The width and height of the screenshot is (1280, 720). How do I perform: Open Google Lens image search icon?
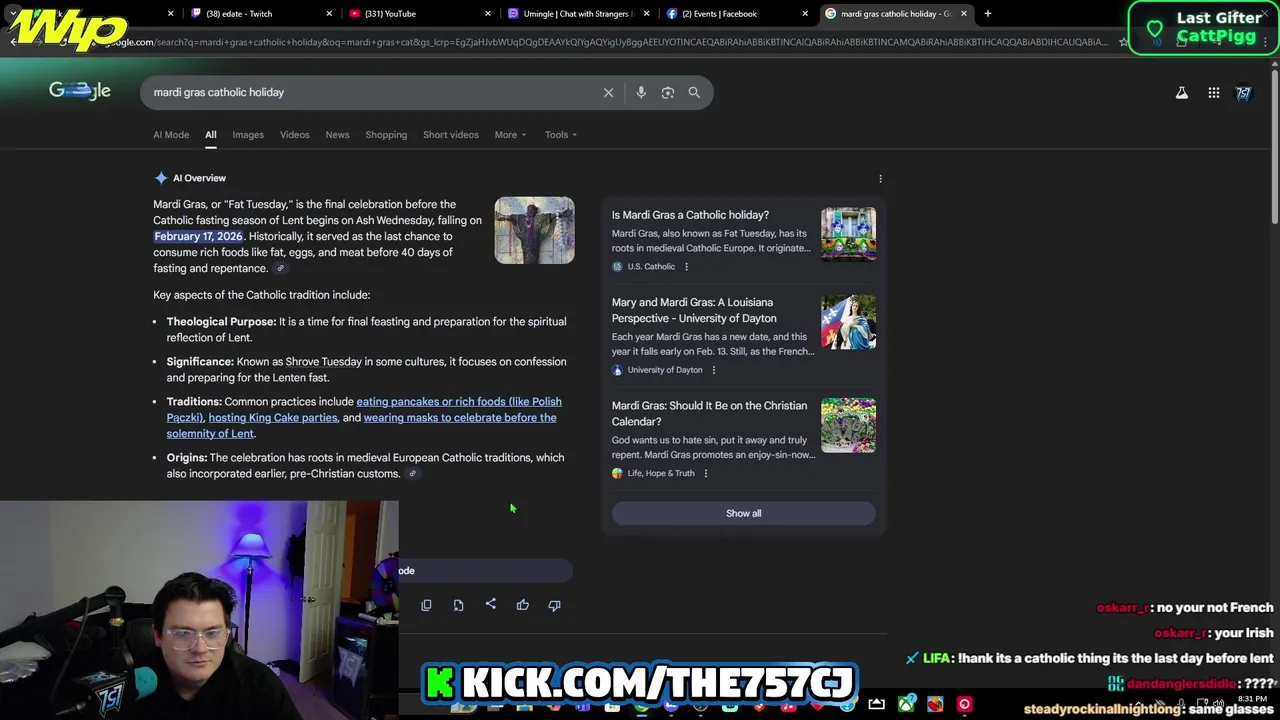[668, 92]
